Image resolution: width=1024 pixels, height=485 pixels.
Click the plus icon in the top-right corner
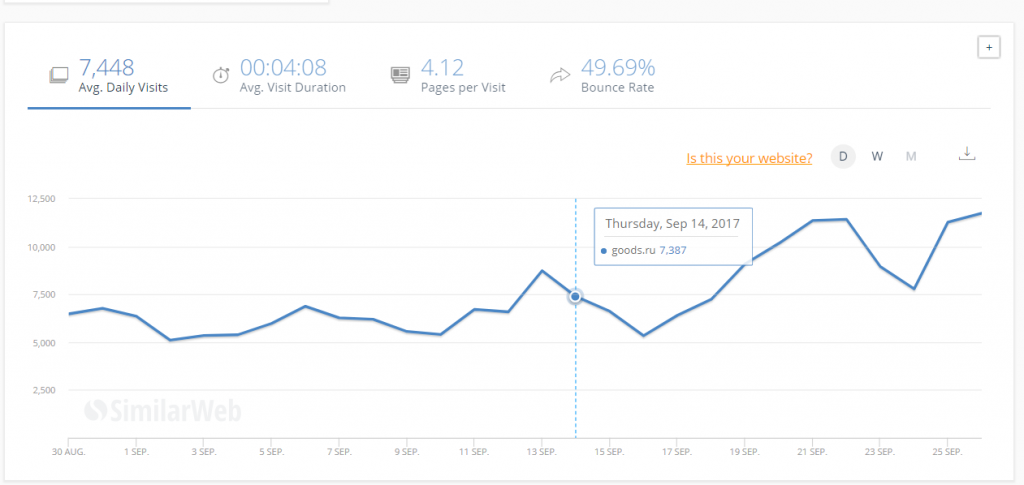click(x=988, y=47)
